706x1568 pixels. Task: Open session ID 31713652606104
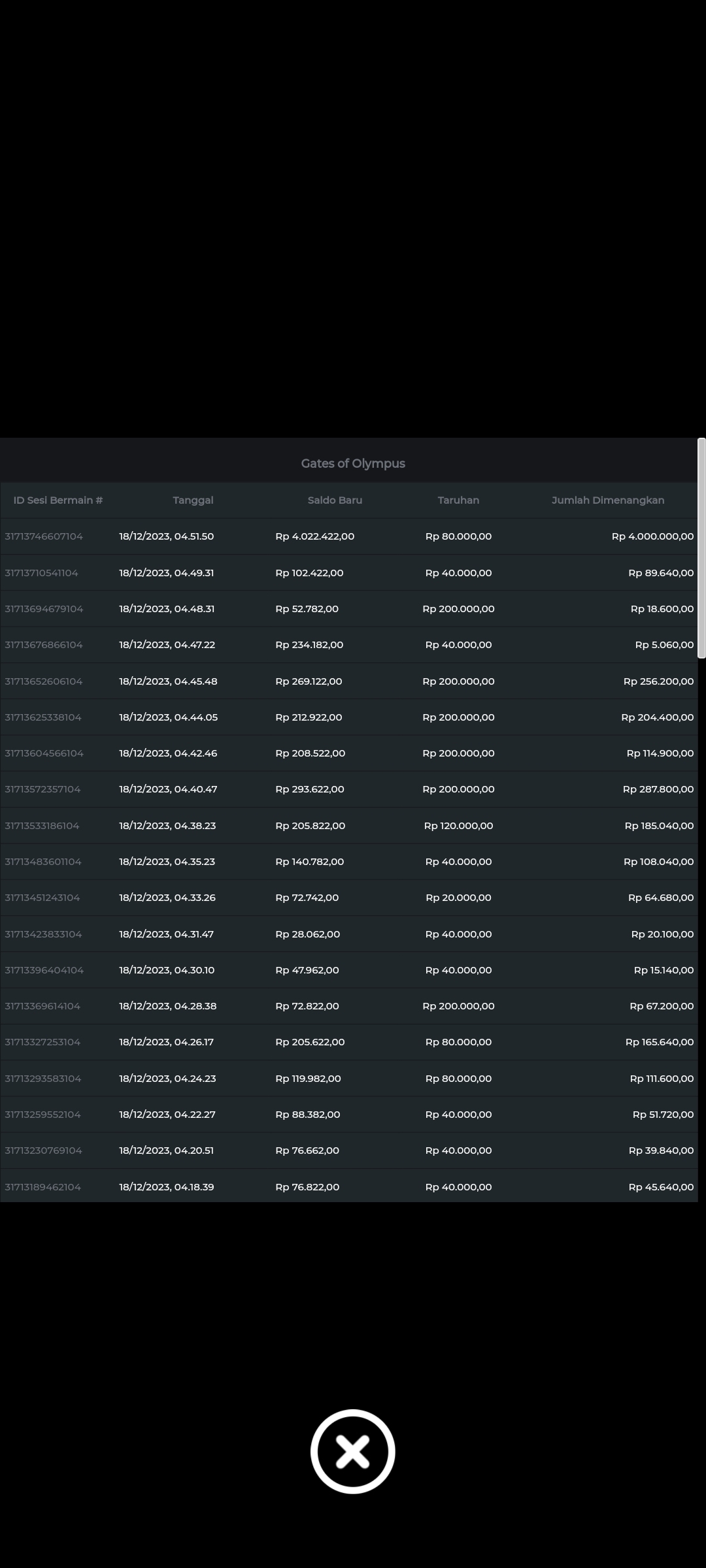pos(44,681)
